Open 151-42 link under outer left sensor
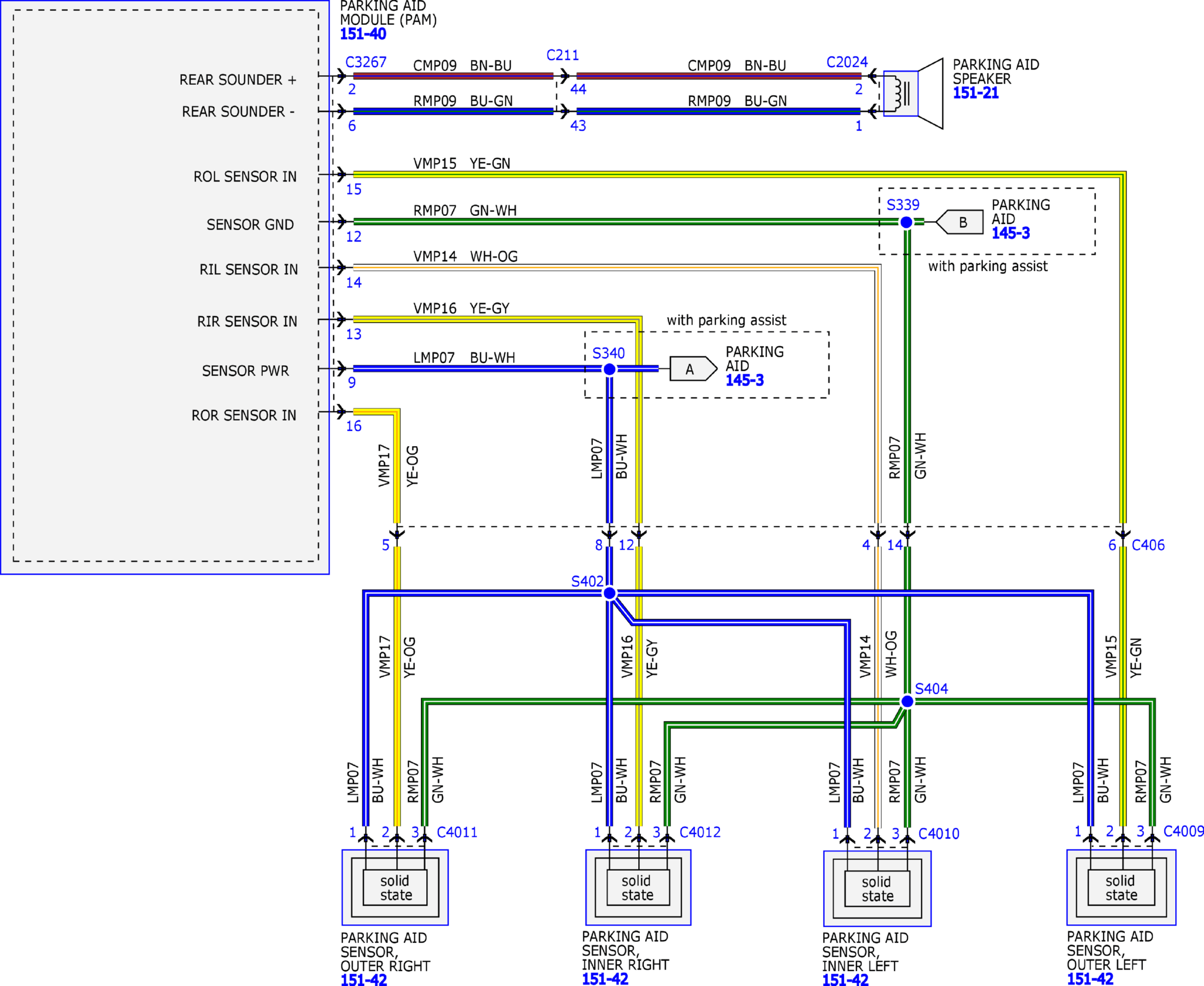Viewport: 1204px width, 986px height. point(1090,979)
